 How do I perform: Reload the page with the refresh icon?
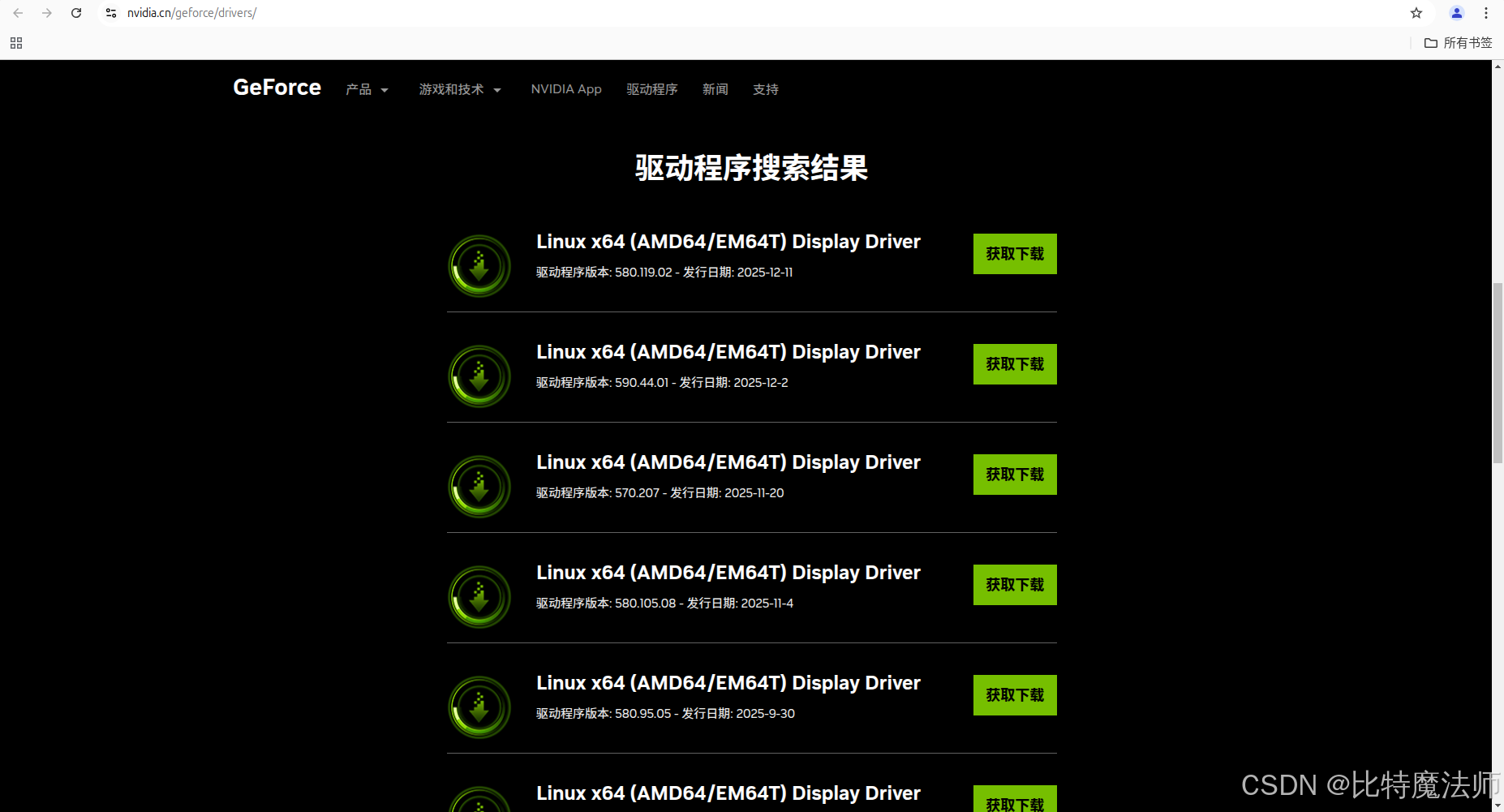pyautogui.click(x=76, y=13)
